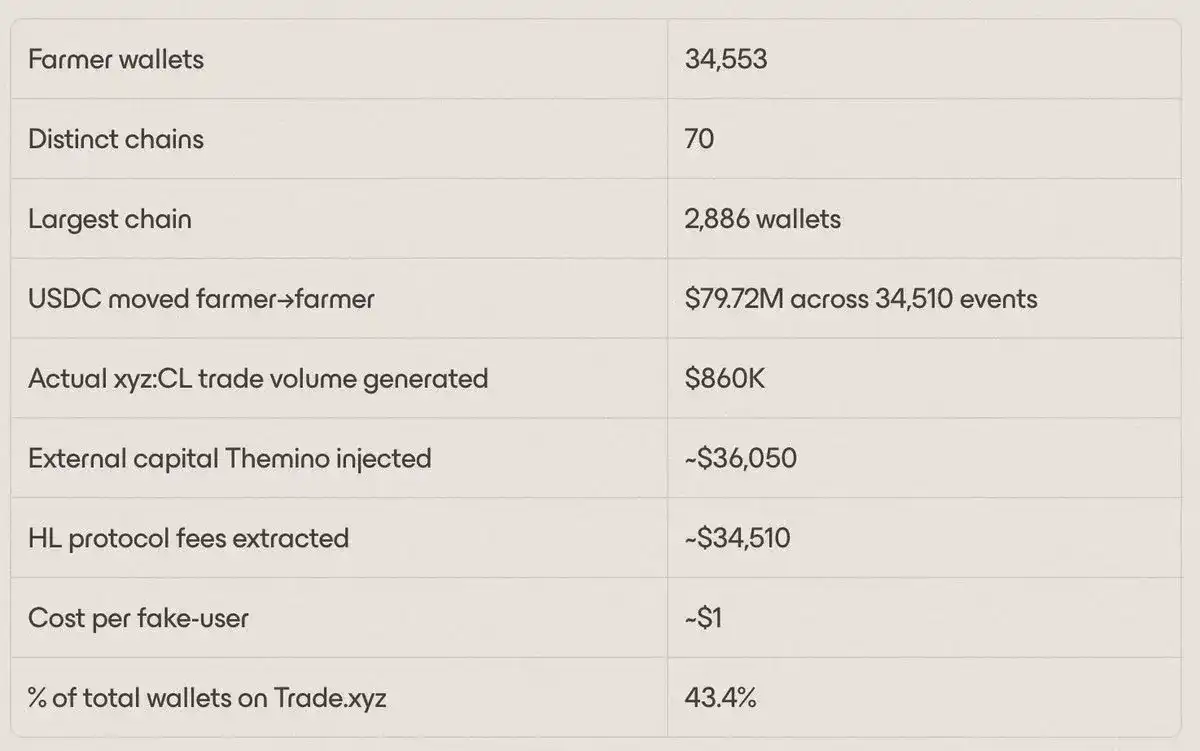Select the "$79.72M across 34,510 events" cell

click(861, 299)
